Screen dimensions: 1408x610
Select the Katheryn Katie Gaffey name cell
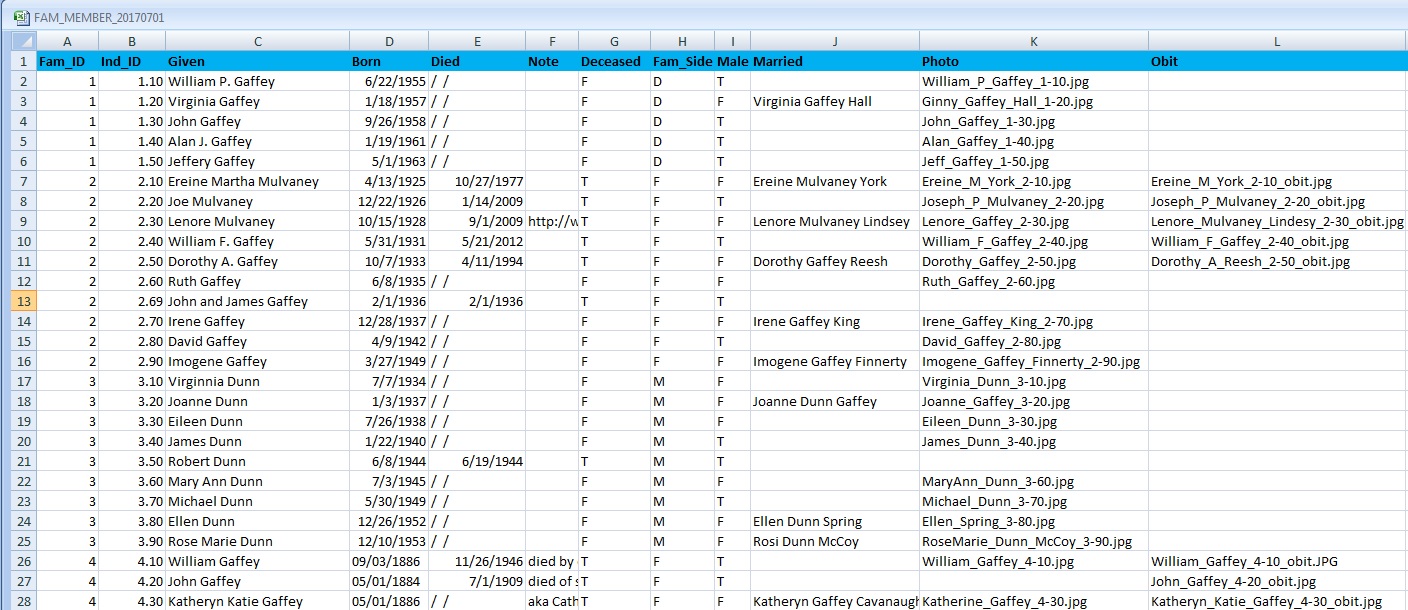(x=258, y=601)
